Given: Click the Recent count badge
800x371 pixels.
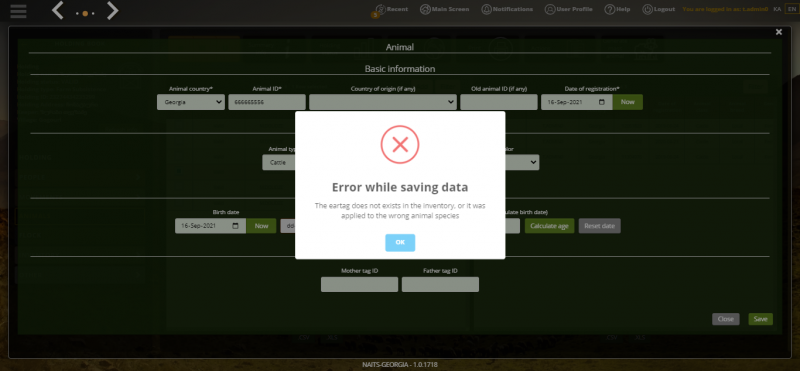Looking at the screenshot, I should click(x=375, y=15).
